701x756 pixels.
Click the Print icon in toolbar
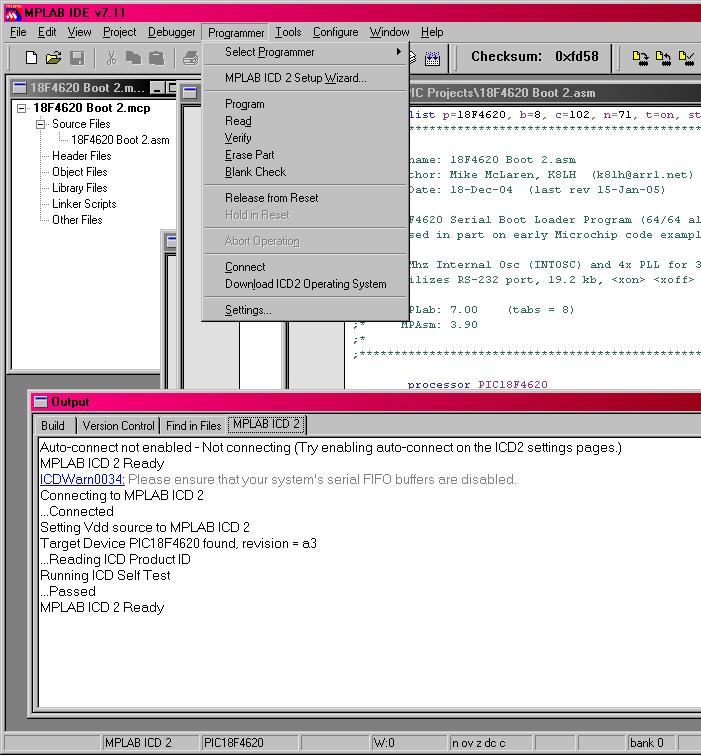pyautogui.click(x=191, y=58)
